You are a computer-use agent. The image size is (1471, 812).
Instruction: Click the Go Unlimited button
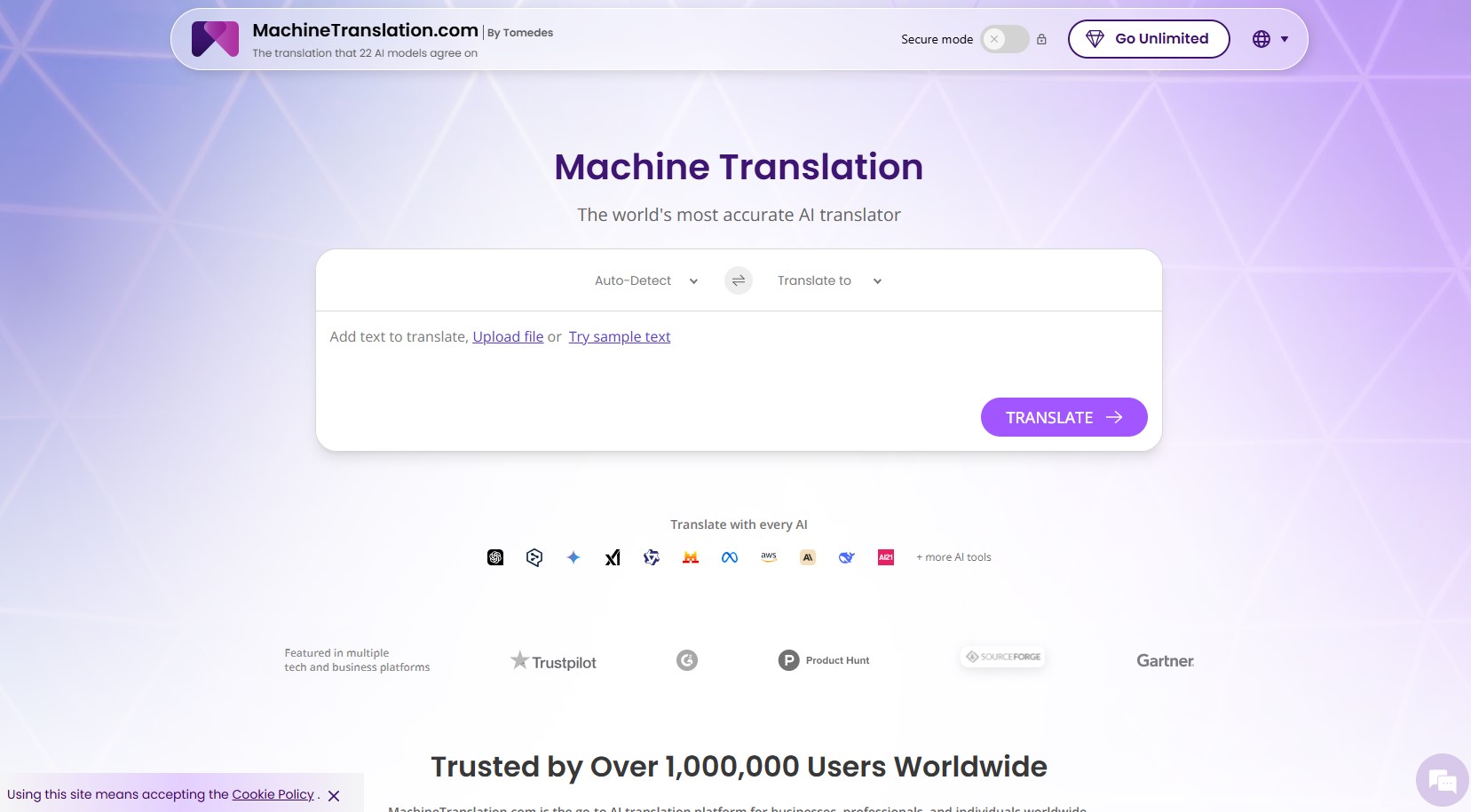pos(1148,39)
